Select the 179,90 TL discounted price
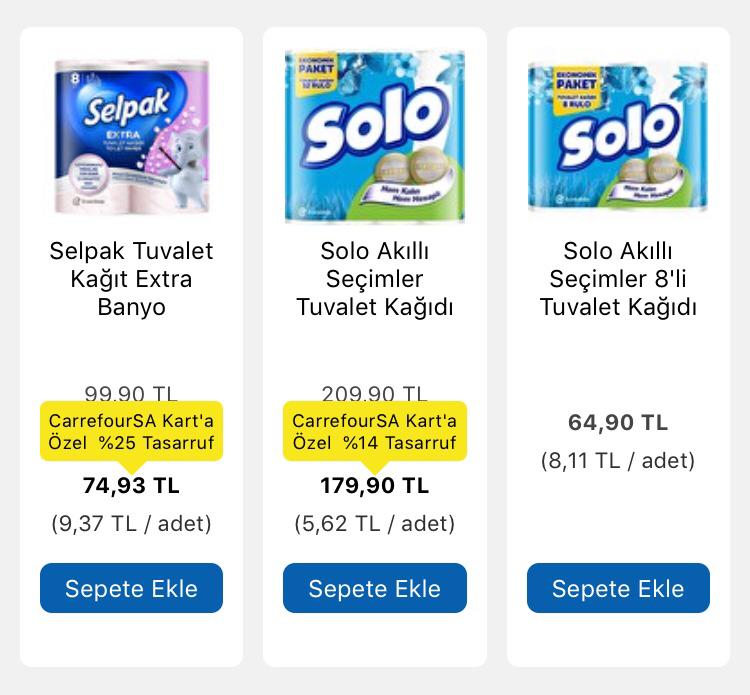This screenshot has height=695, width=750. tap(375, 486)
